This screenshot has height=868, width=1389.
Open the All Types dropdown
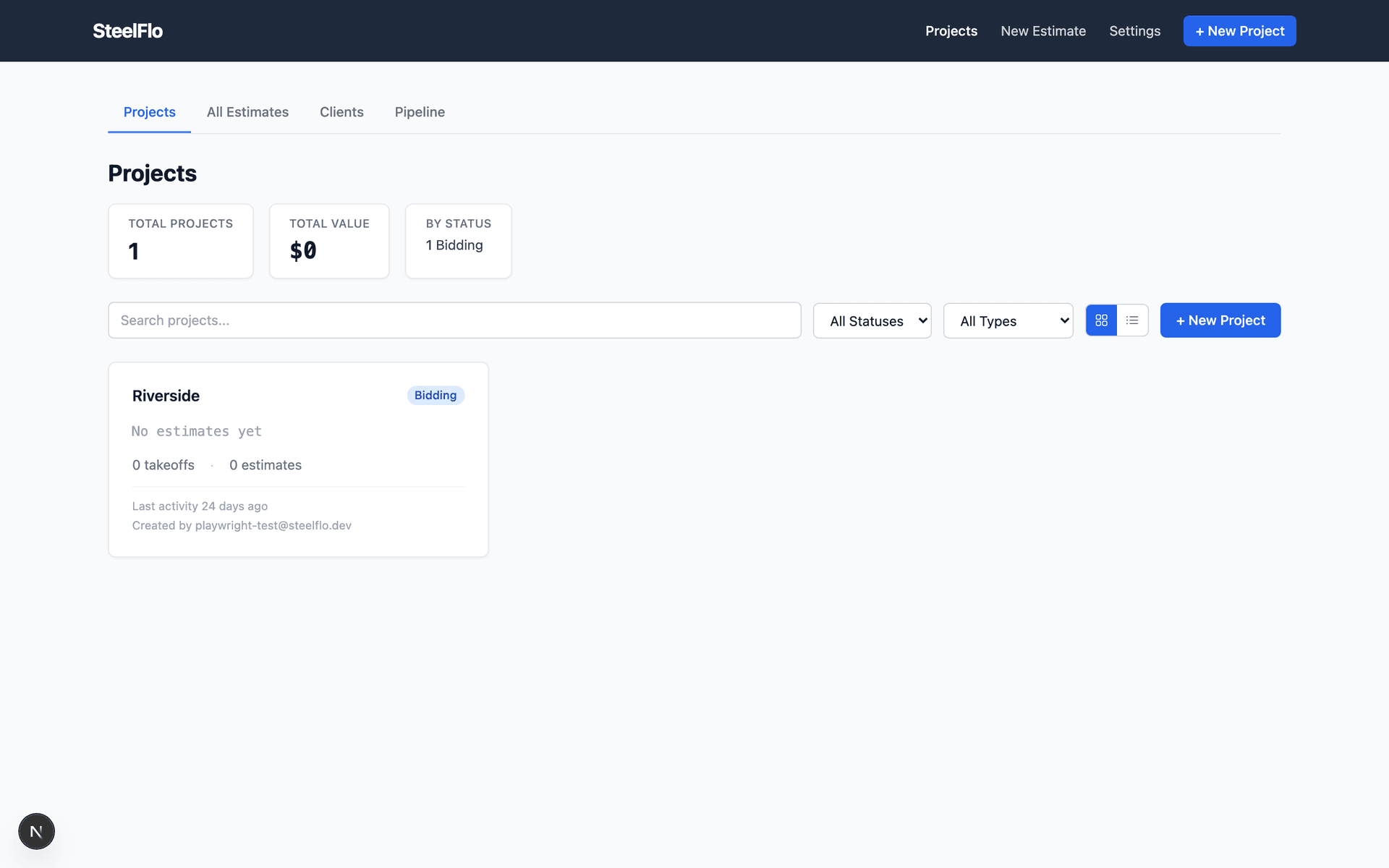point(1008,320)
